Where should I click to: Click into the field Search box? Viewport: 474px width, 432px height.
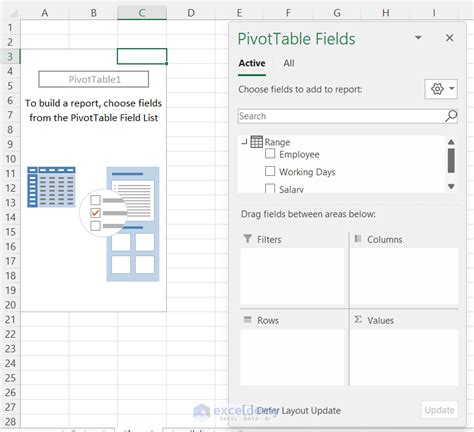[x=342, y=116]
